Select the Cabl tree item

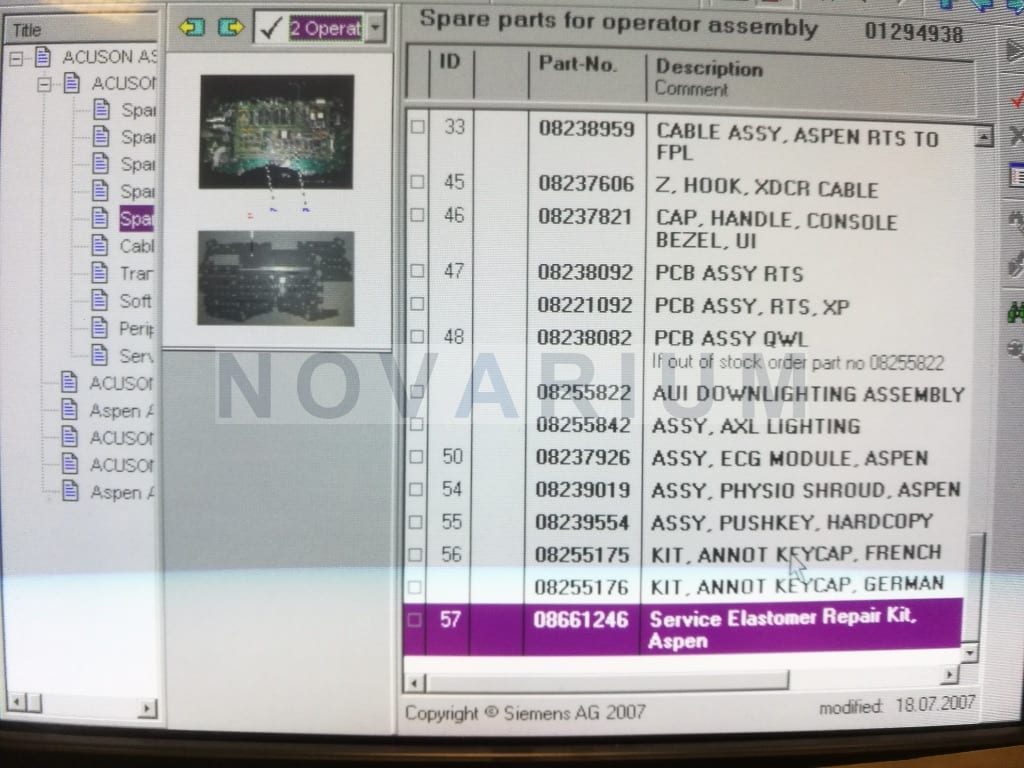(x=136, y=246)
